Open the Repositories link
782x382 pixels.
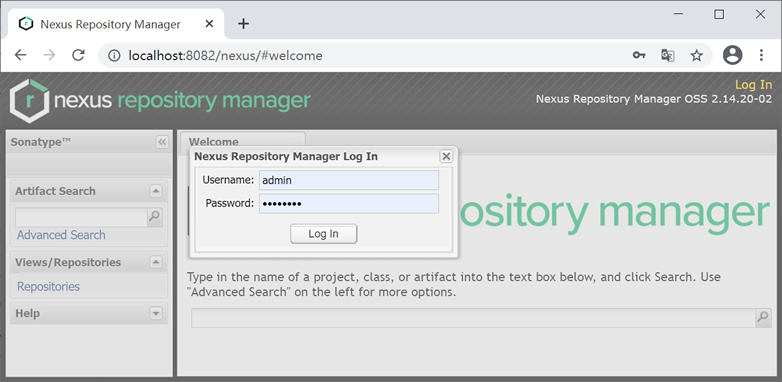[x=48, y=286]
